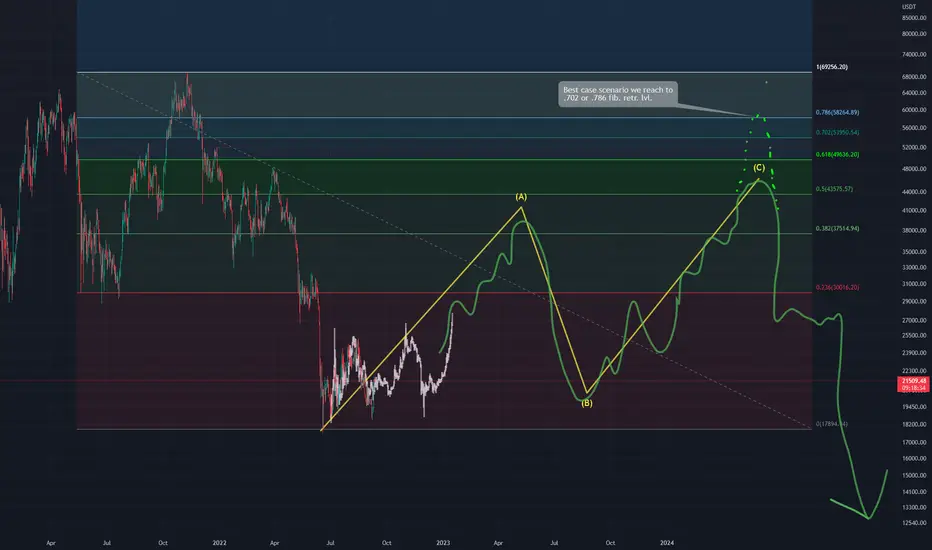Click the 18200.00 price axis label
Viewport: 932px width, 550px height.
point(914,425)
